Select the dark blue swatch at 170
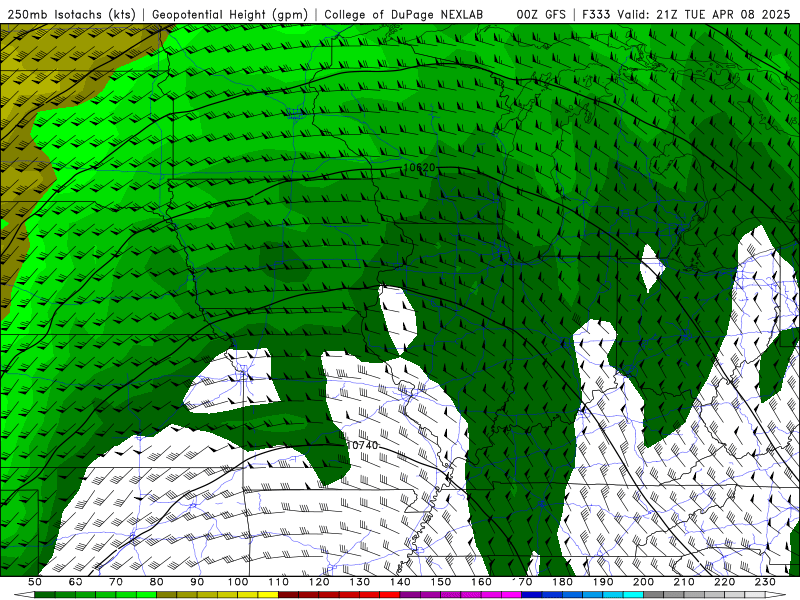Image resolution: width=800 pixels, height=600 pixels. [532, 595]
